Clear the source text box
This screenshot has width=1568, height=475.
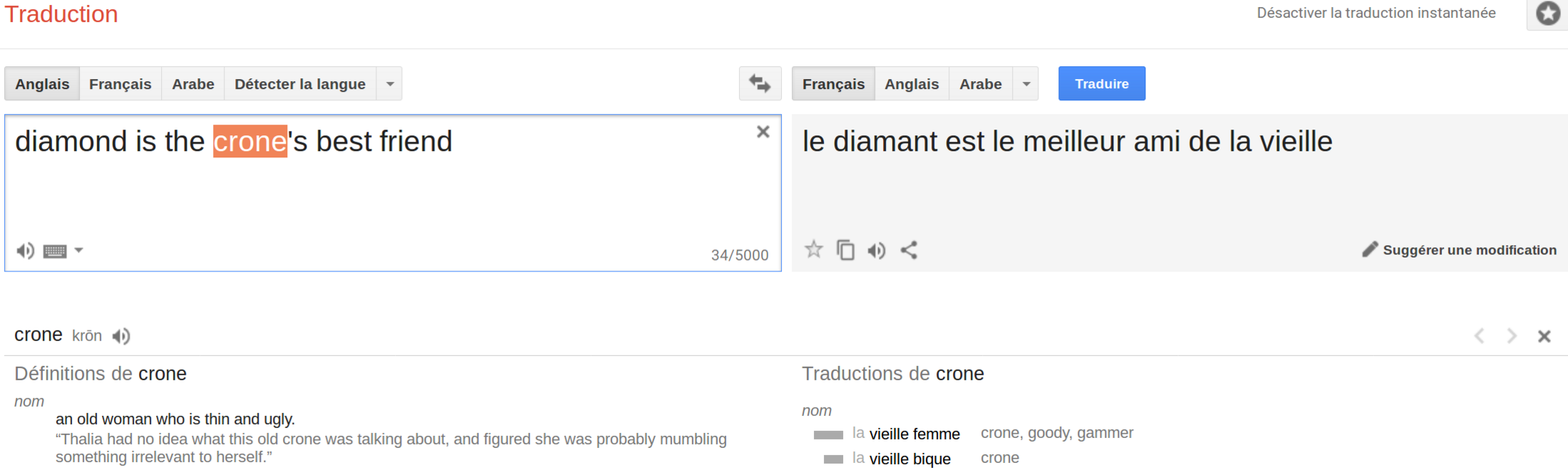pos(763,132)
